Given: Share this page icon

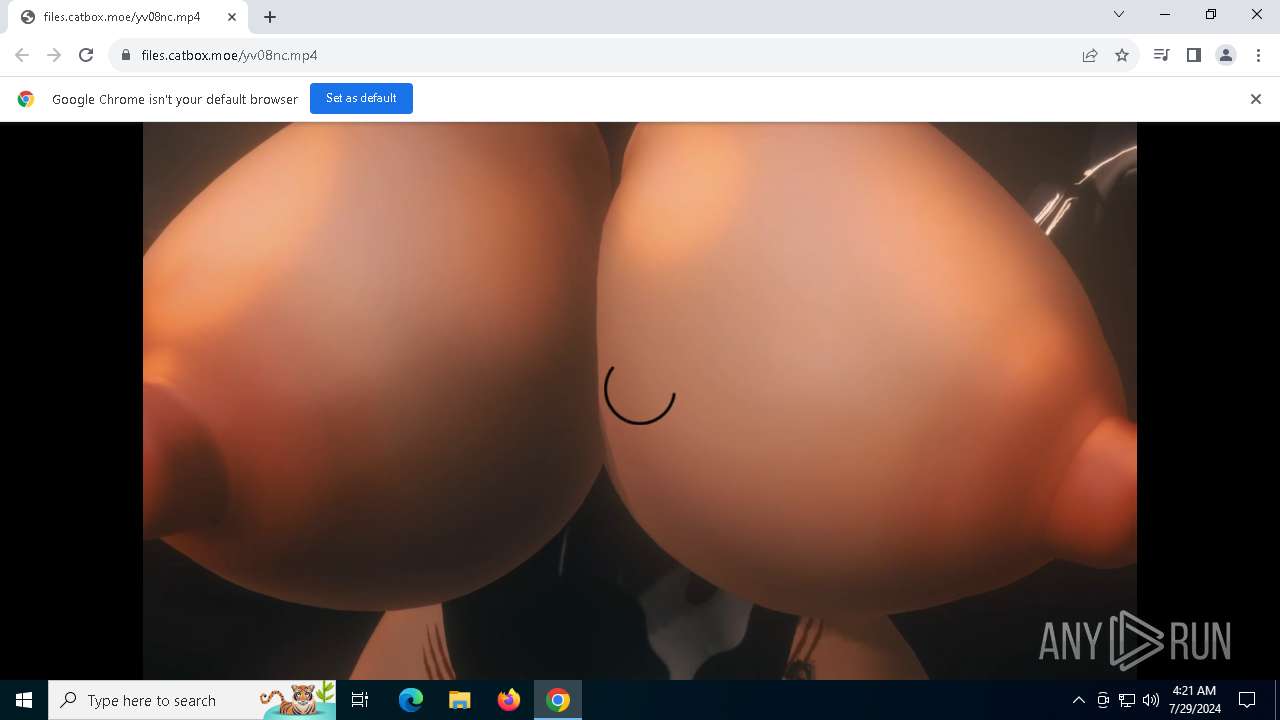Looking at the screenshot, I should click(1090, 55).
